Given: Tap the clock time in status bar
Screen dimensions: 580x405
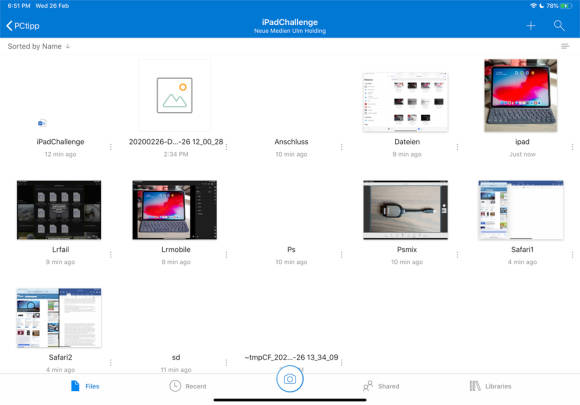Looking at the screenshot, I should pyautogui.click(x=19, y=6).
